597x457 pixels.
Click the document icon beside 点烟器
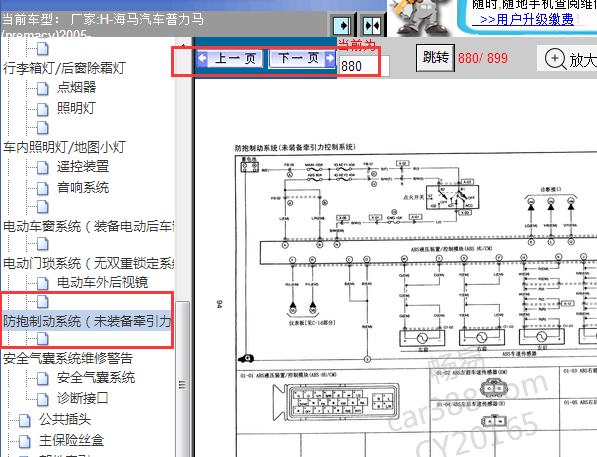pos(43,88)
